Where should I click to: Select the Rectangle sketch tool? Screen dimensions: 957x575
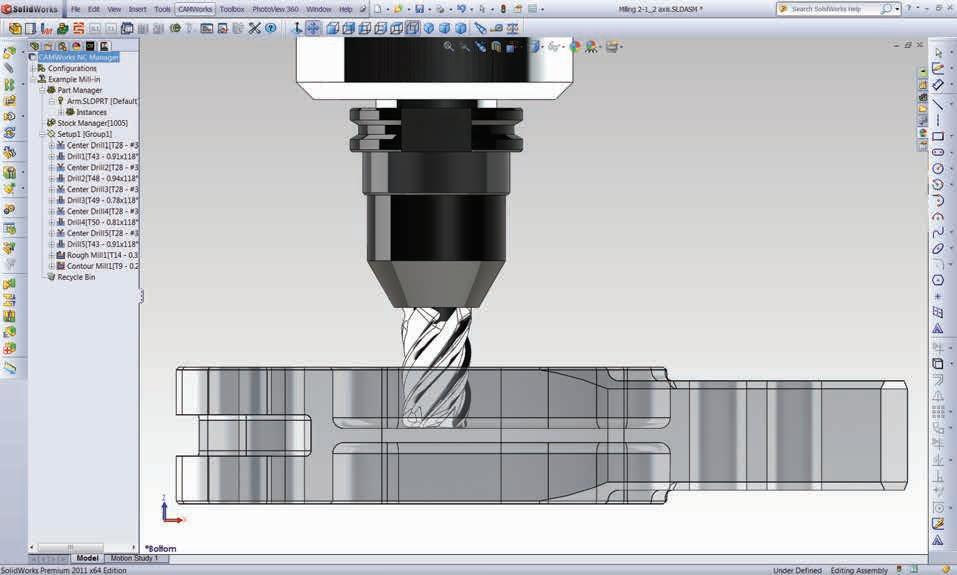[x=938, y=136]
